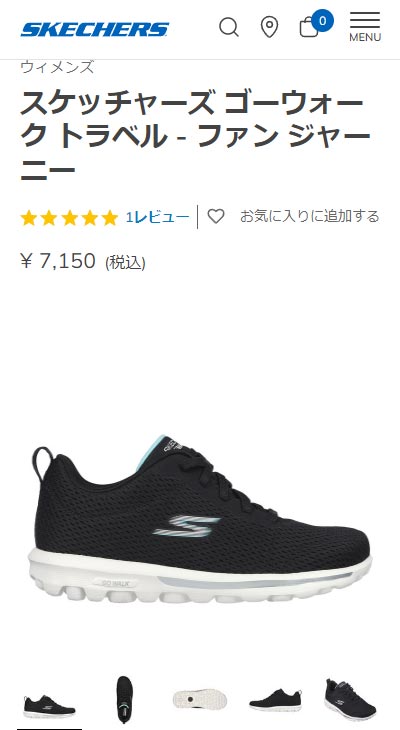Open the ウィメンズ breadcrumb link
Image resolution: width=400 pixels, height=730 pixels.
pos(57,67)
